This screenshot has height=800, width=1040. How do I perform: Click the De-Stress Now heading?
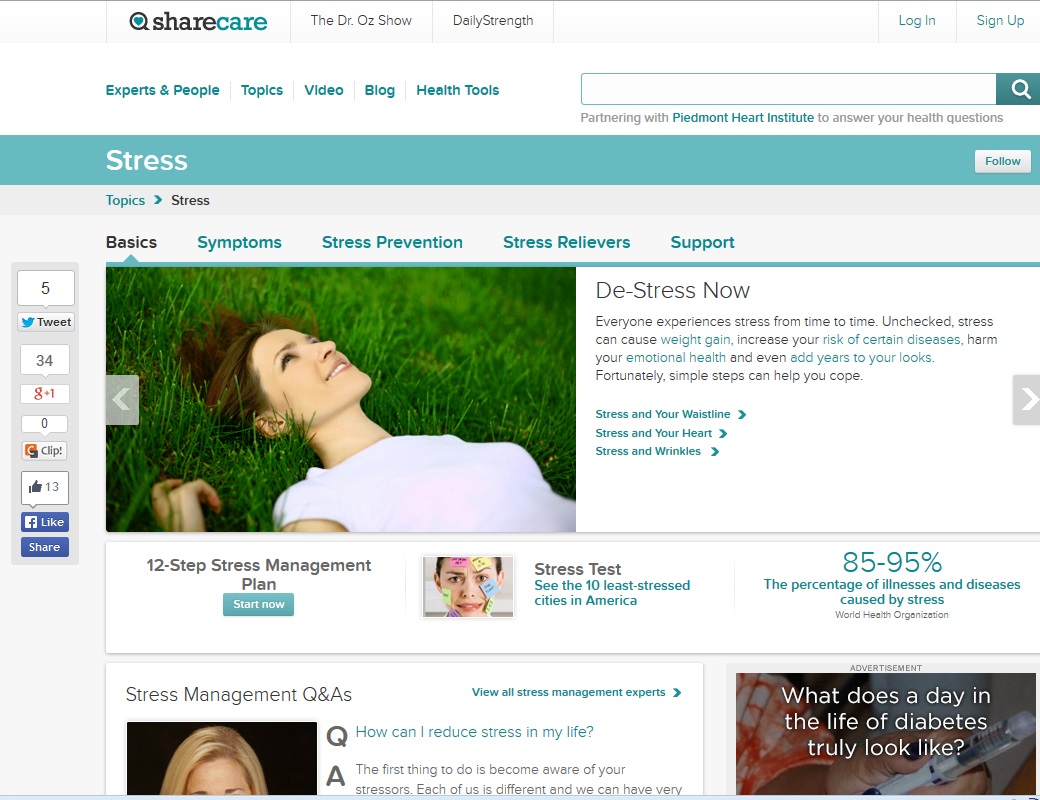tap(673, 291)
